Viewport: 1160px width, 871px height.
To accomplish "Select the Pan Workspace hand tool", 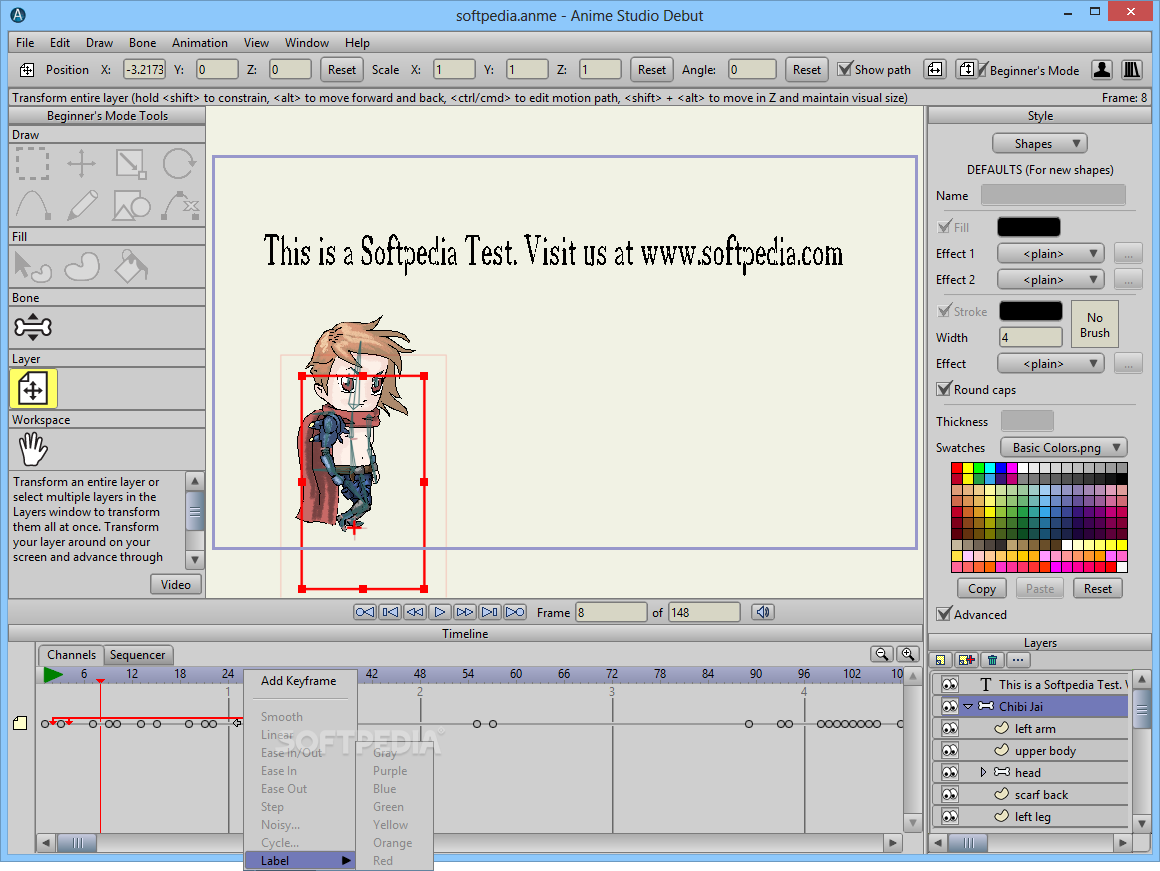I will [33, 449].
